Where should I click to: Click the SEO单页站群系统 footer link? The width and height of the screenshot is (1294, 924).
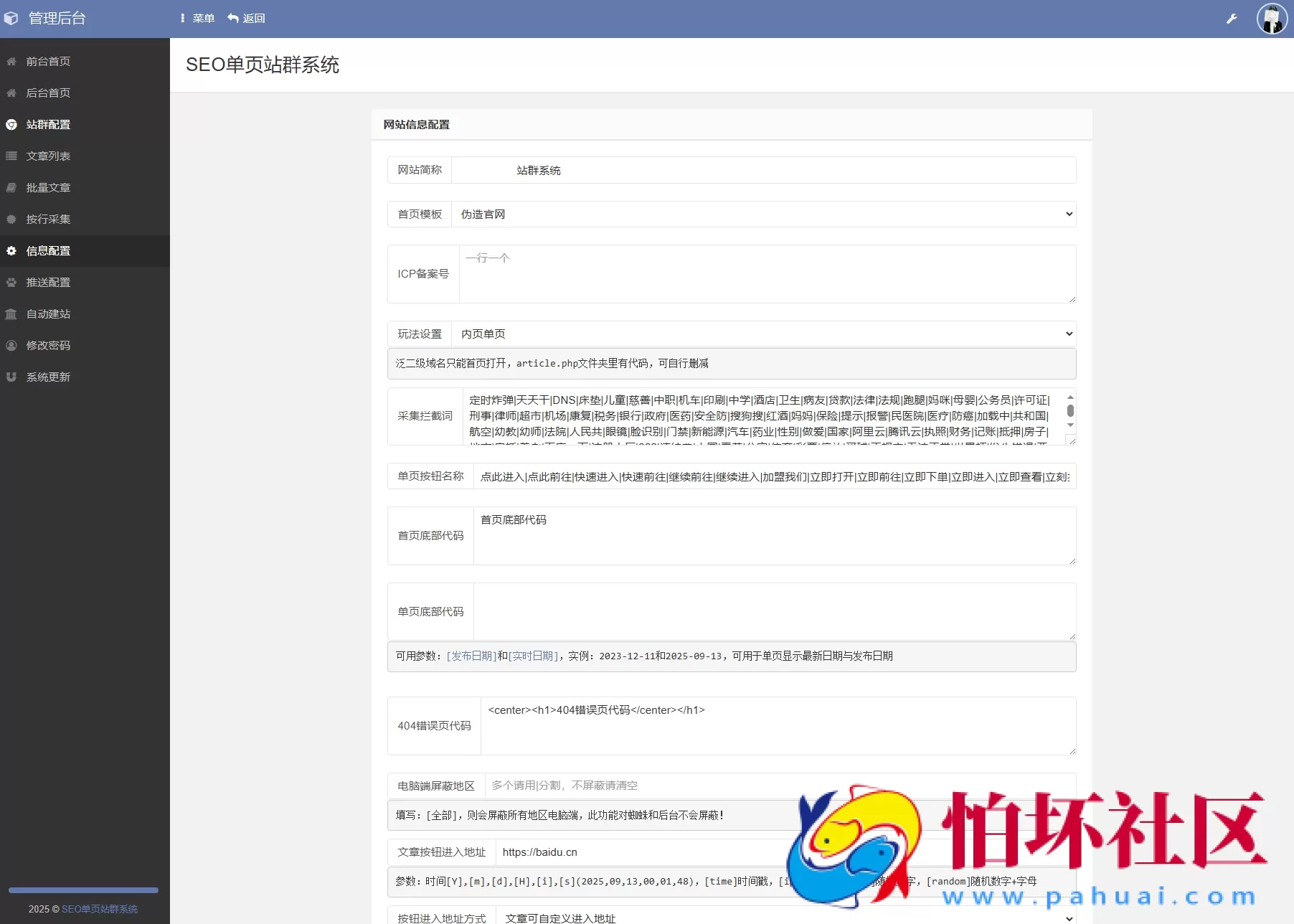click(100, 909)
